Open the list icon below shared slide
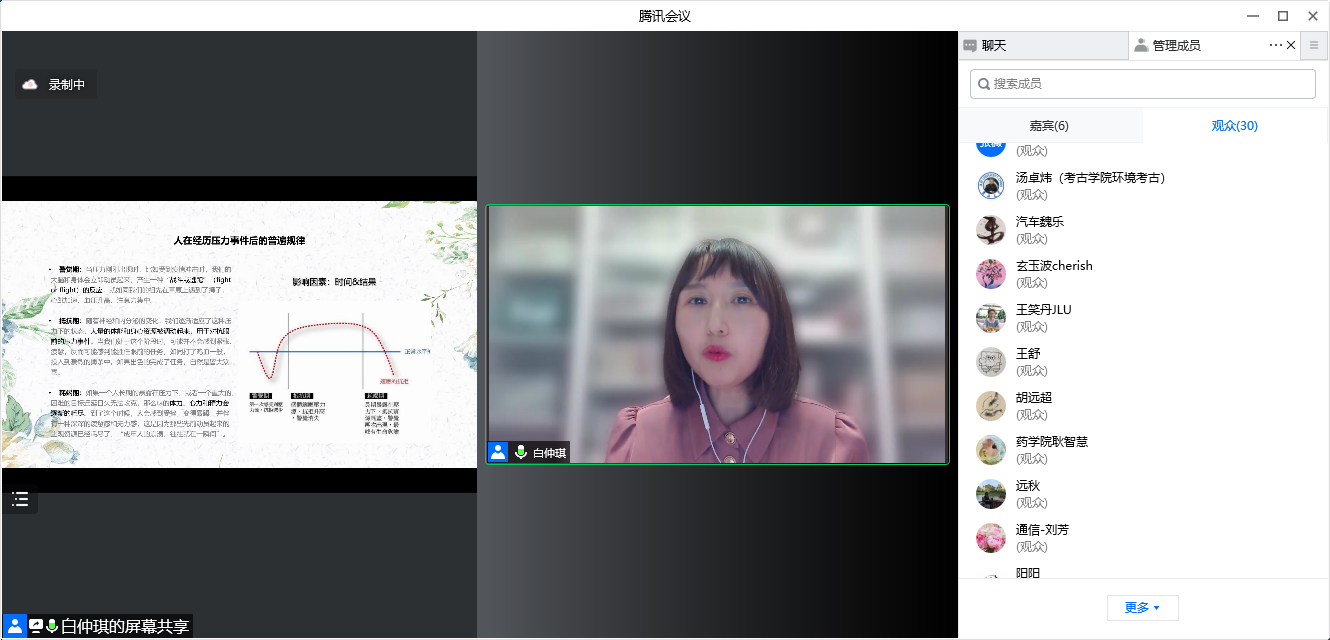The height and width of the screenshot is (640, 1330). [20, 499]
